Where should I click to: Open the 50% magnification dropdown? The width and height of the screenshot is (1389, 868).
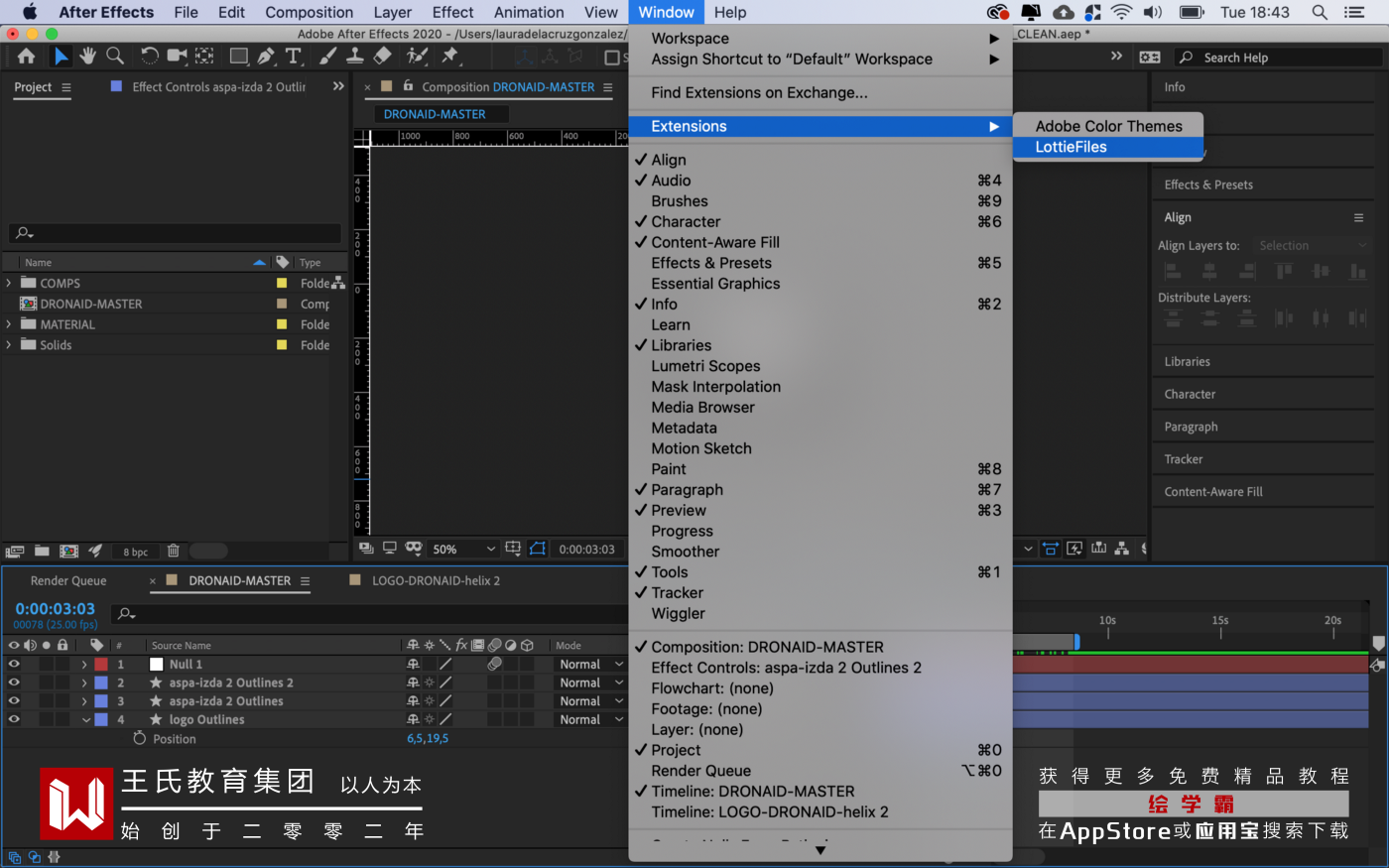(463, 549)
